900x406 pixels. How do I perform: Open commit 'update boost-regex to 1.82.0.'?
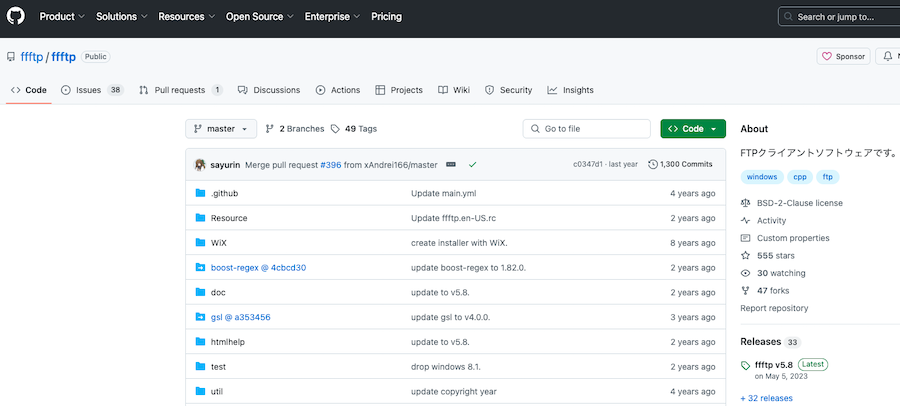(468, 268)
